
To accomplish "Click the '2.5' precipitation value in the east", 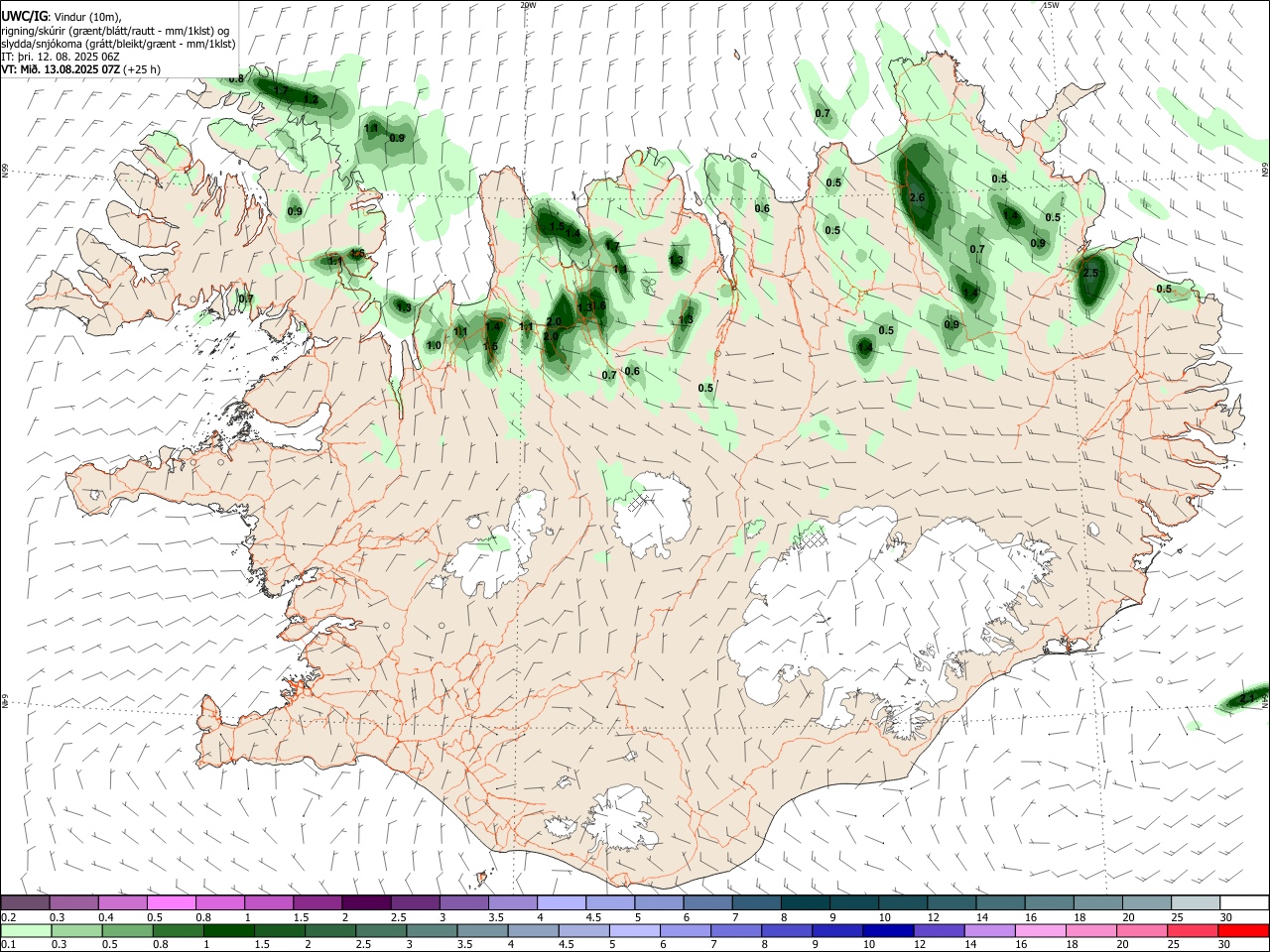I will pyautogui.click(x=1090, y=273).
